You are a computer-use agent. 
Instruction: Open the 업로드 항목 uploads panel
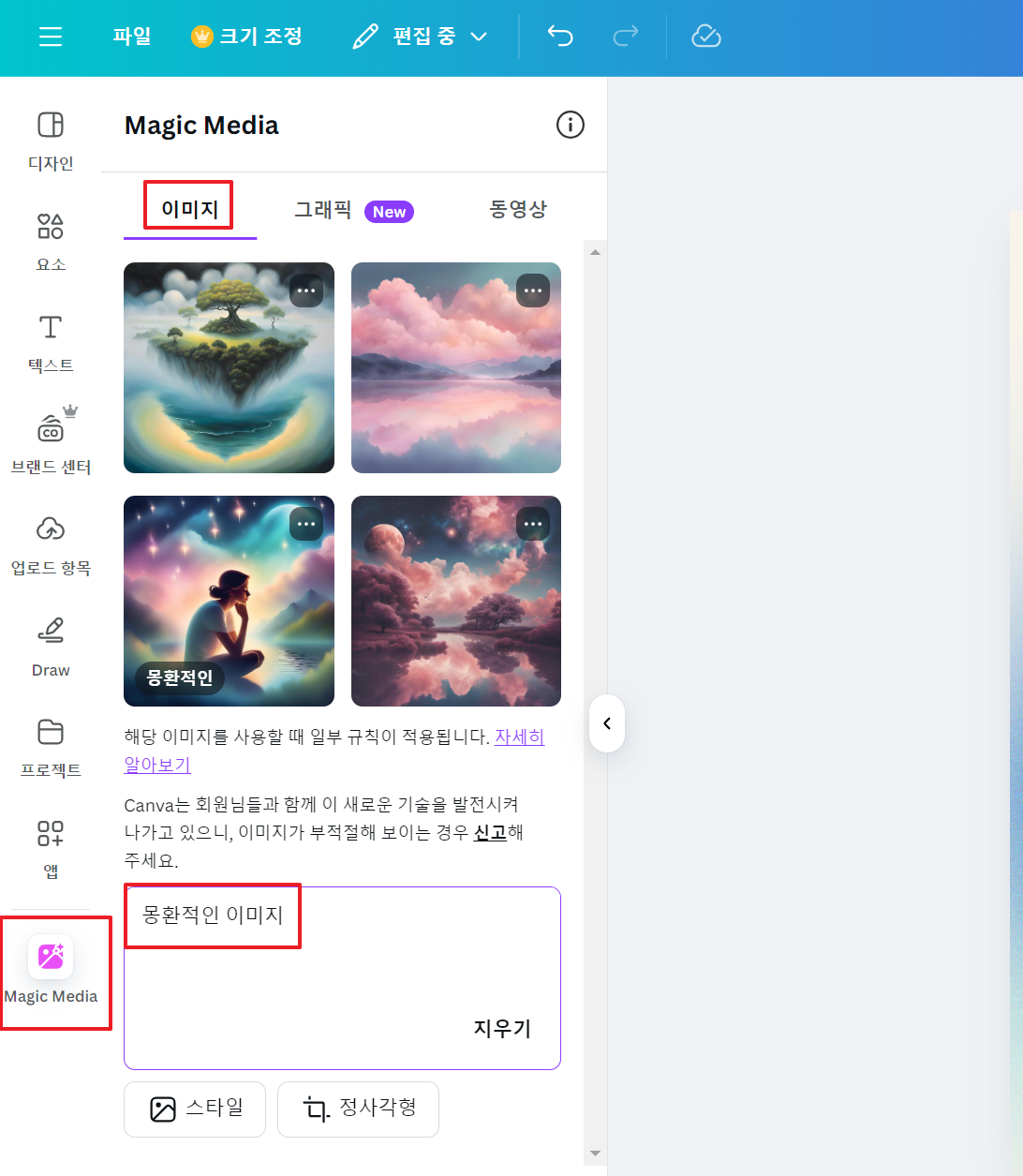[x=51, y=546]
